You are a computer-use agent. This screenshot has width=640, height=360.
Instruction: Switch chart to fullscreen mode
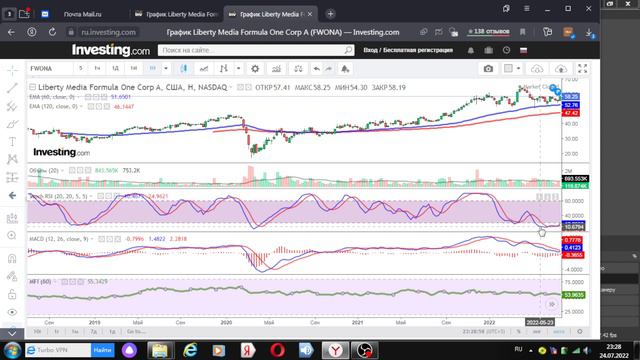[x=582, y=69]
